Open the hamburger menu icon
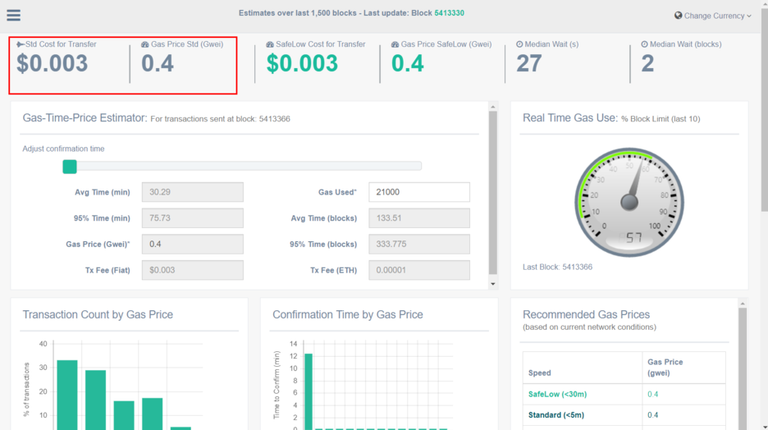768x430 pixels. click(13, 15)
